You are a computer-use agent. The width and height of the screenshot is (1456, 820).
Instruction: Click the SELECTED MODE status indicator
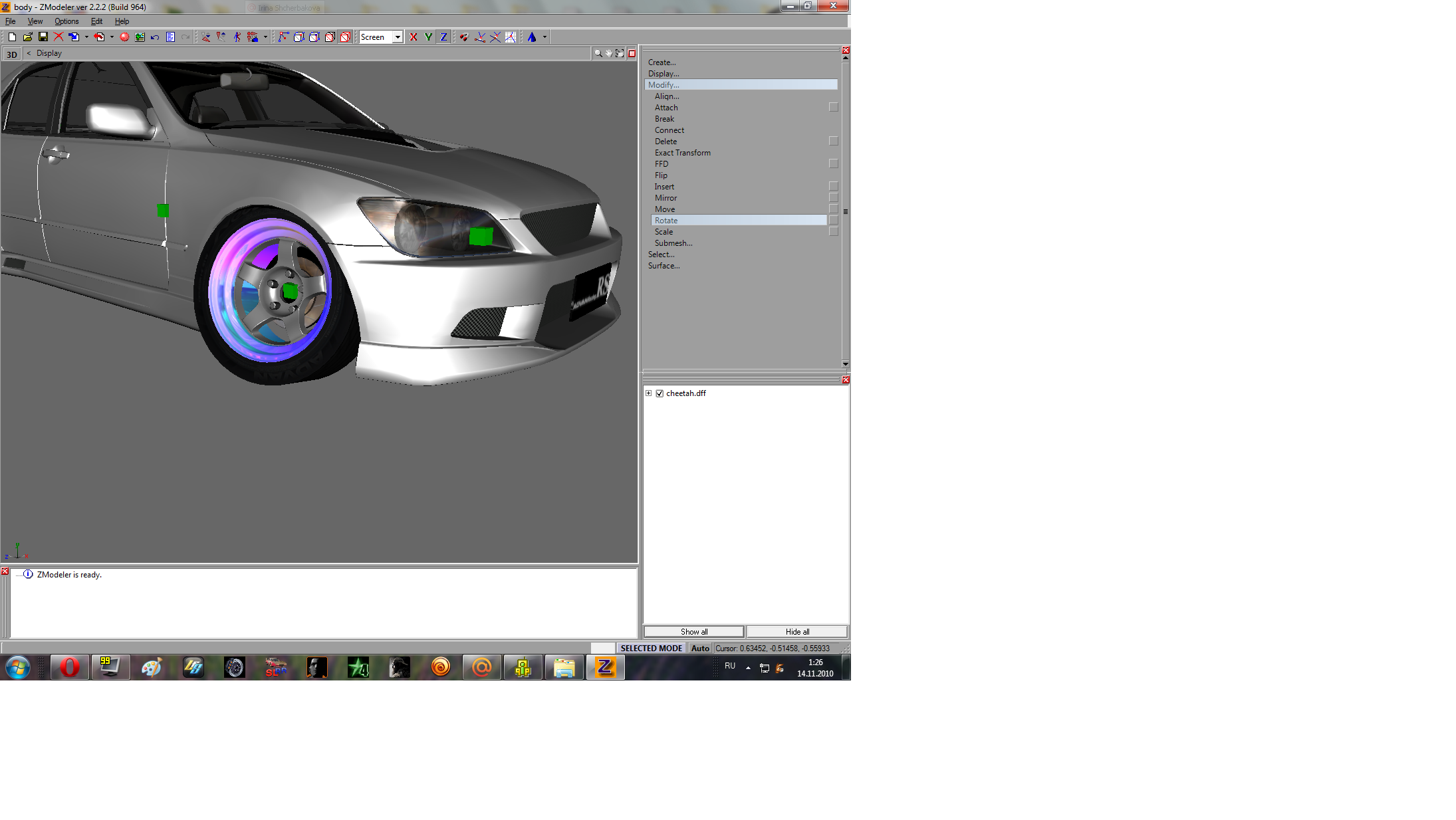pos(651,649)
